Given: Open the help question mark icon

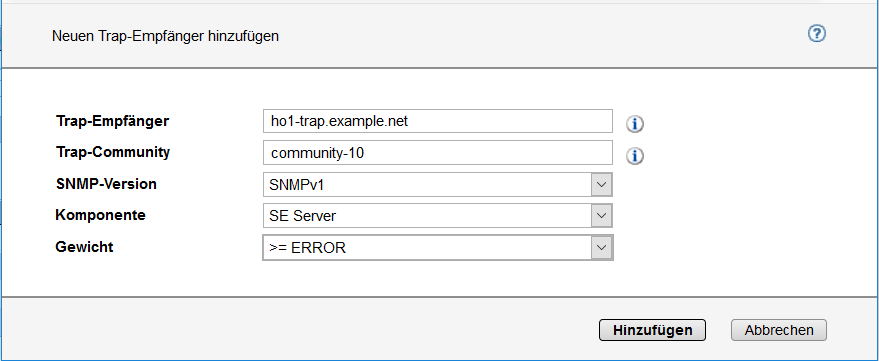Looking at the screenshot, I should click(816, 34).
